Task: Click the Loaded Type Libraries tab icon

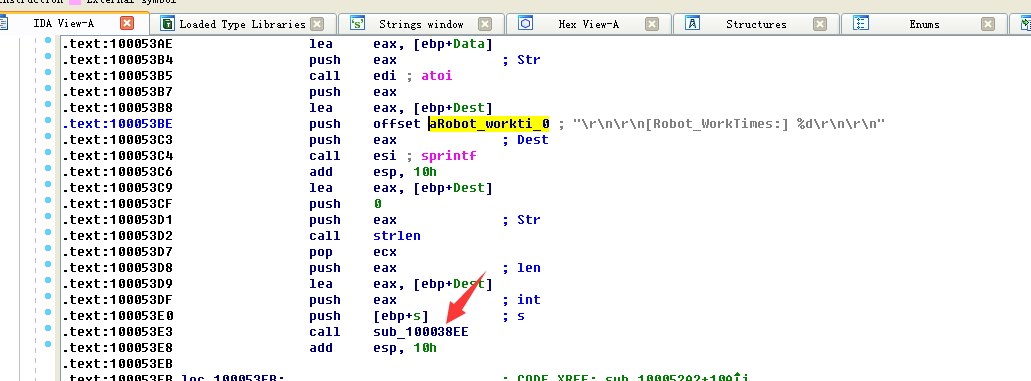Action: click(168, 24)
